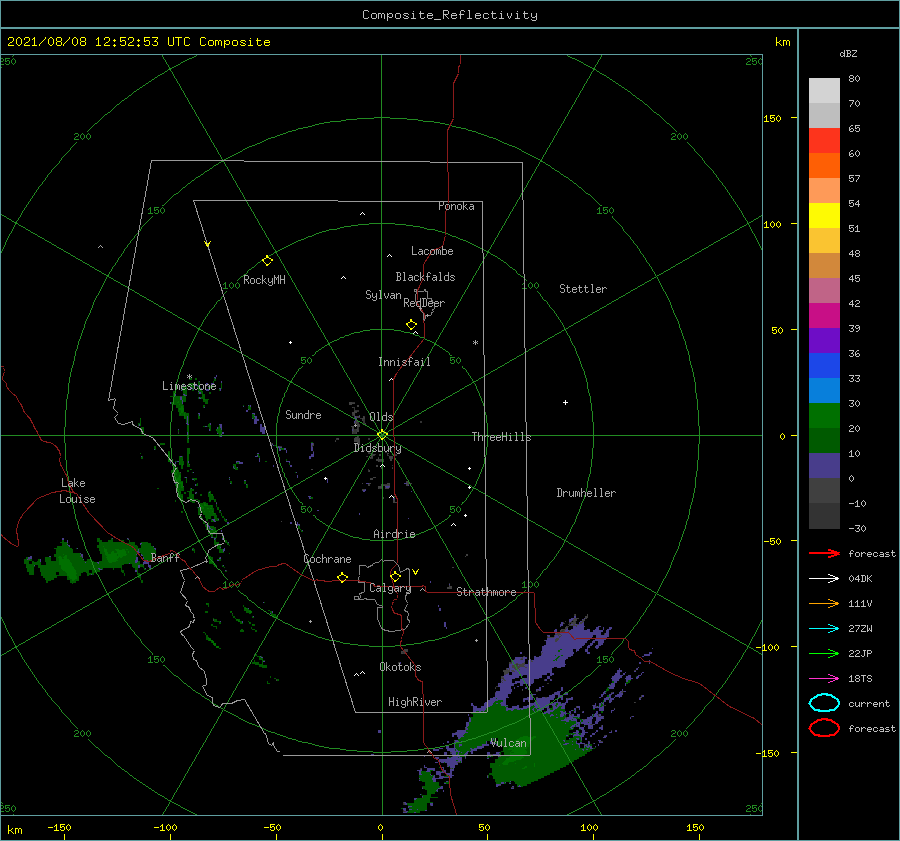Click the cyan 27ZW arrow icon
Image resolution: width=900 pixels, height=841 pixels.
tap(824, 629)
